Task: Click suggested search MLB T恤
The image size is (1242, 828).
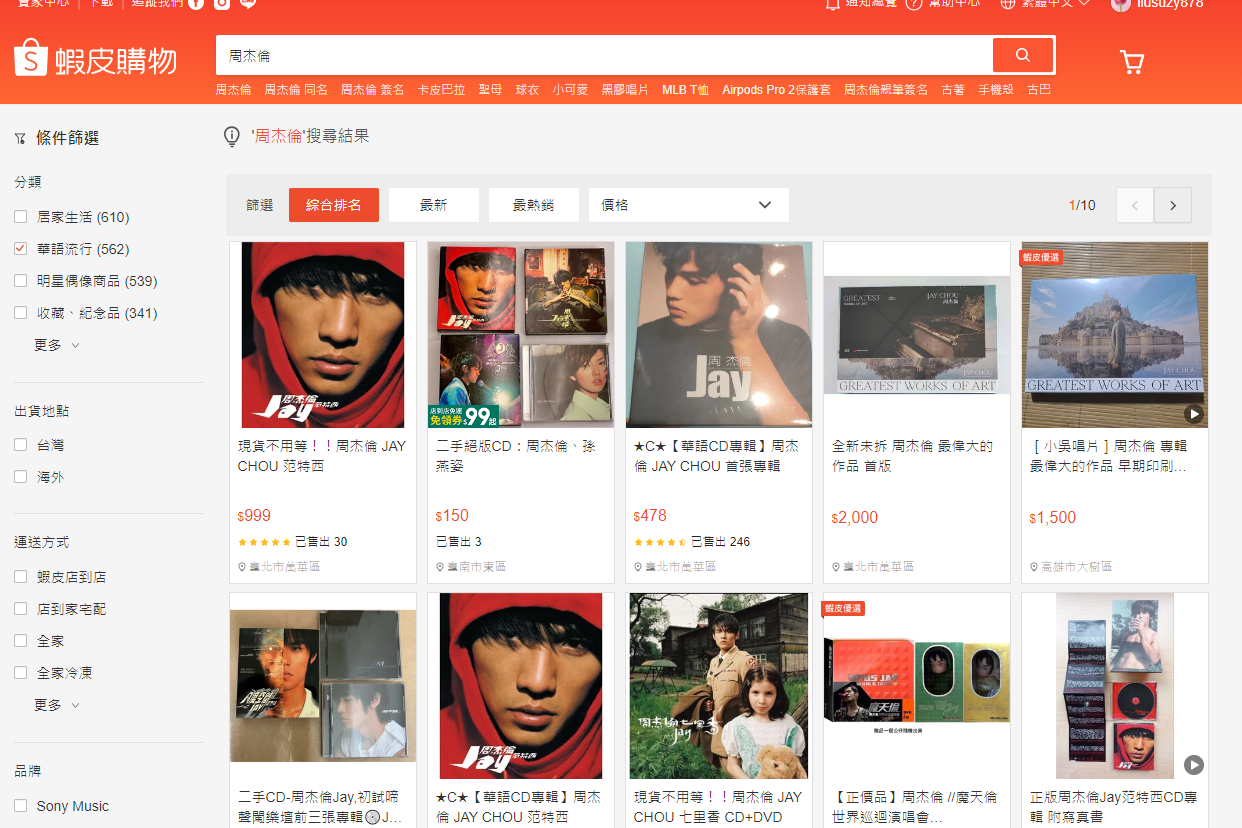Action: click(x=685, y=90)
